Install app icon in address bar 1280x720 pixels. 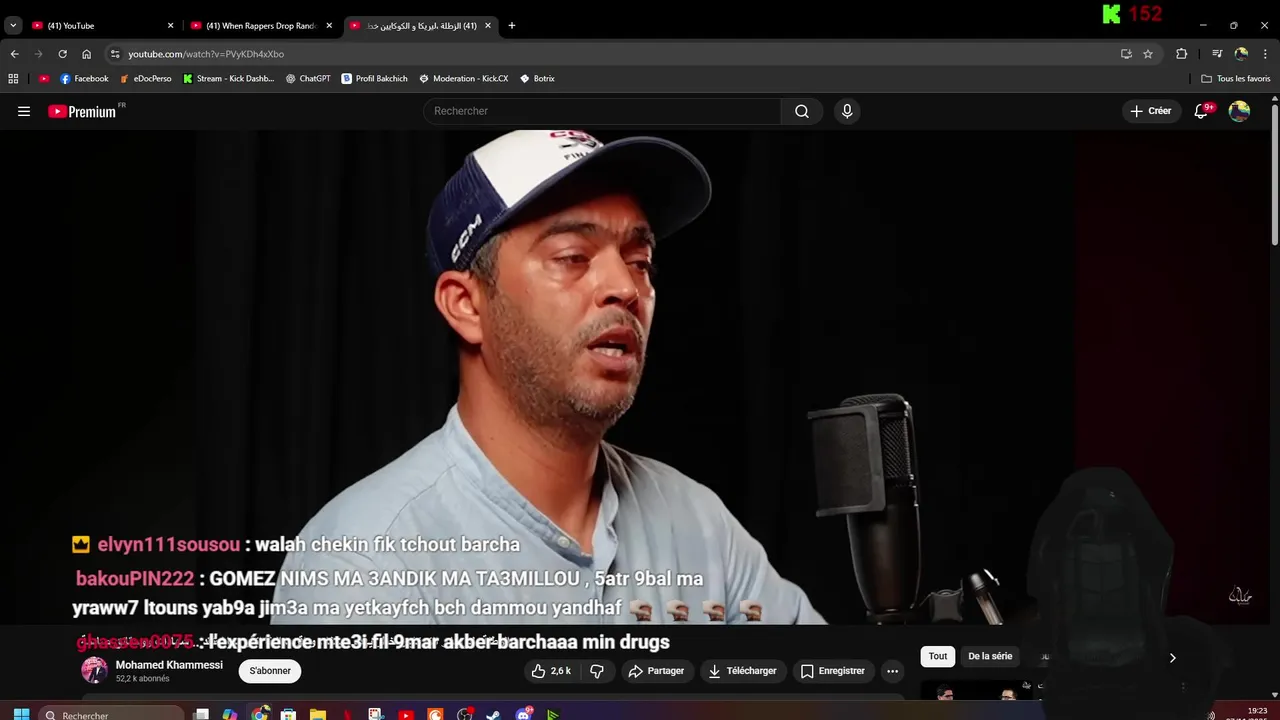point(1126,54)
